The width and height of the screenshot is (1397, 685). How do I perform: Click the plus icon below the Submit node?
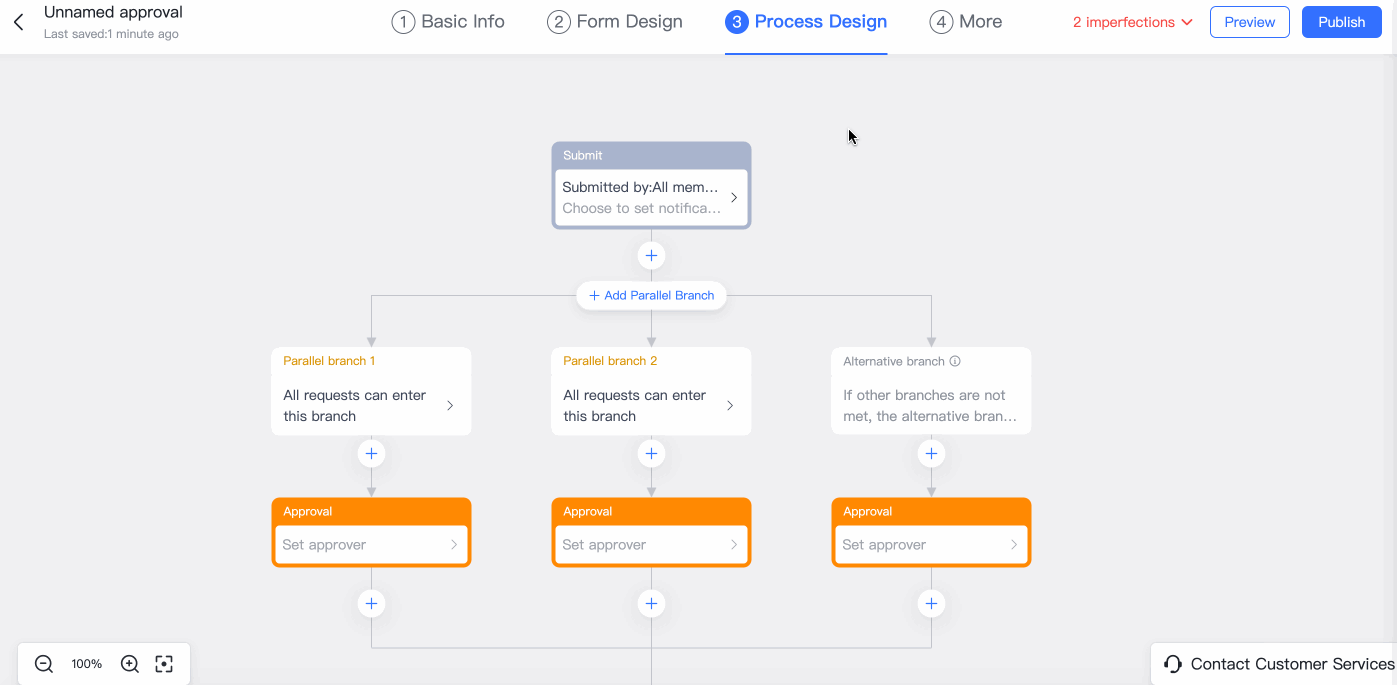point(651,255)
